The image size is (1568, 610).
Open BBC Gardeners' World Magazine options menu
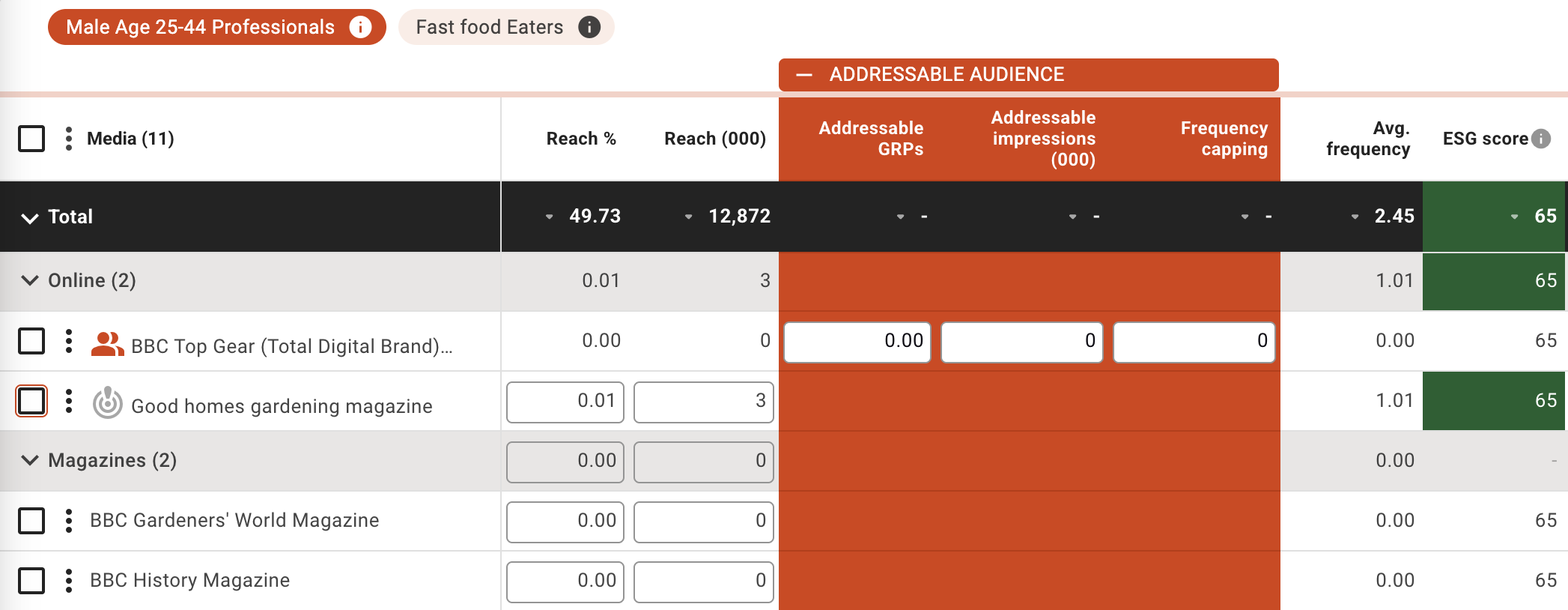69,521
